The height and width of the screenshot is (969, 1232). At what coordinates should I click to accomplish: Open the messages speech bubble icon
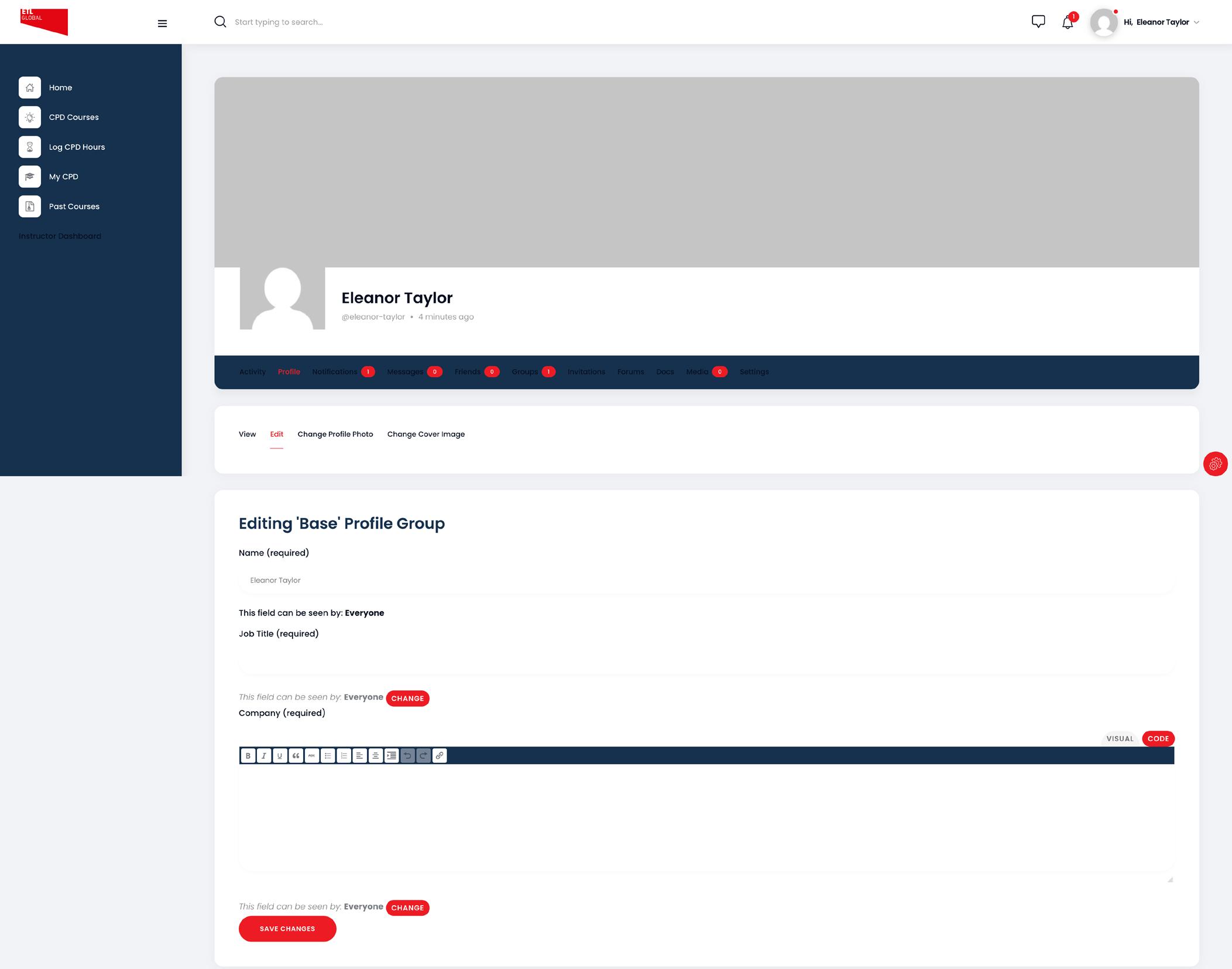[1038, 22]
